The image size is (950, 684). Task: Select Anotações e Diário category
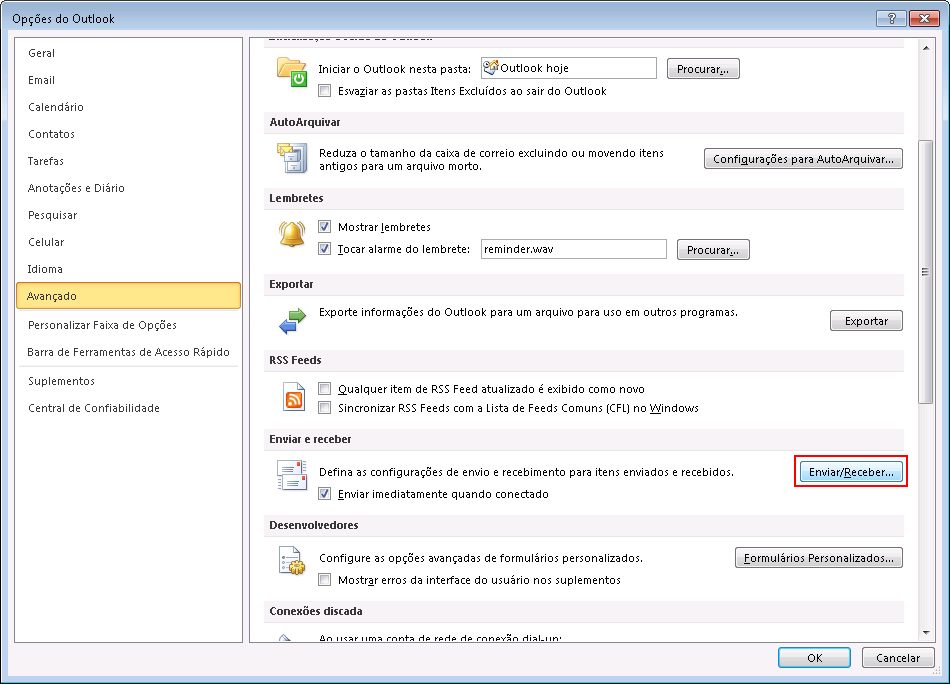128,188
